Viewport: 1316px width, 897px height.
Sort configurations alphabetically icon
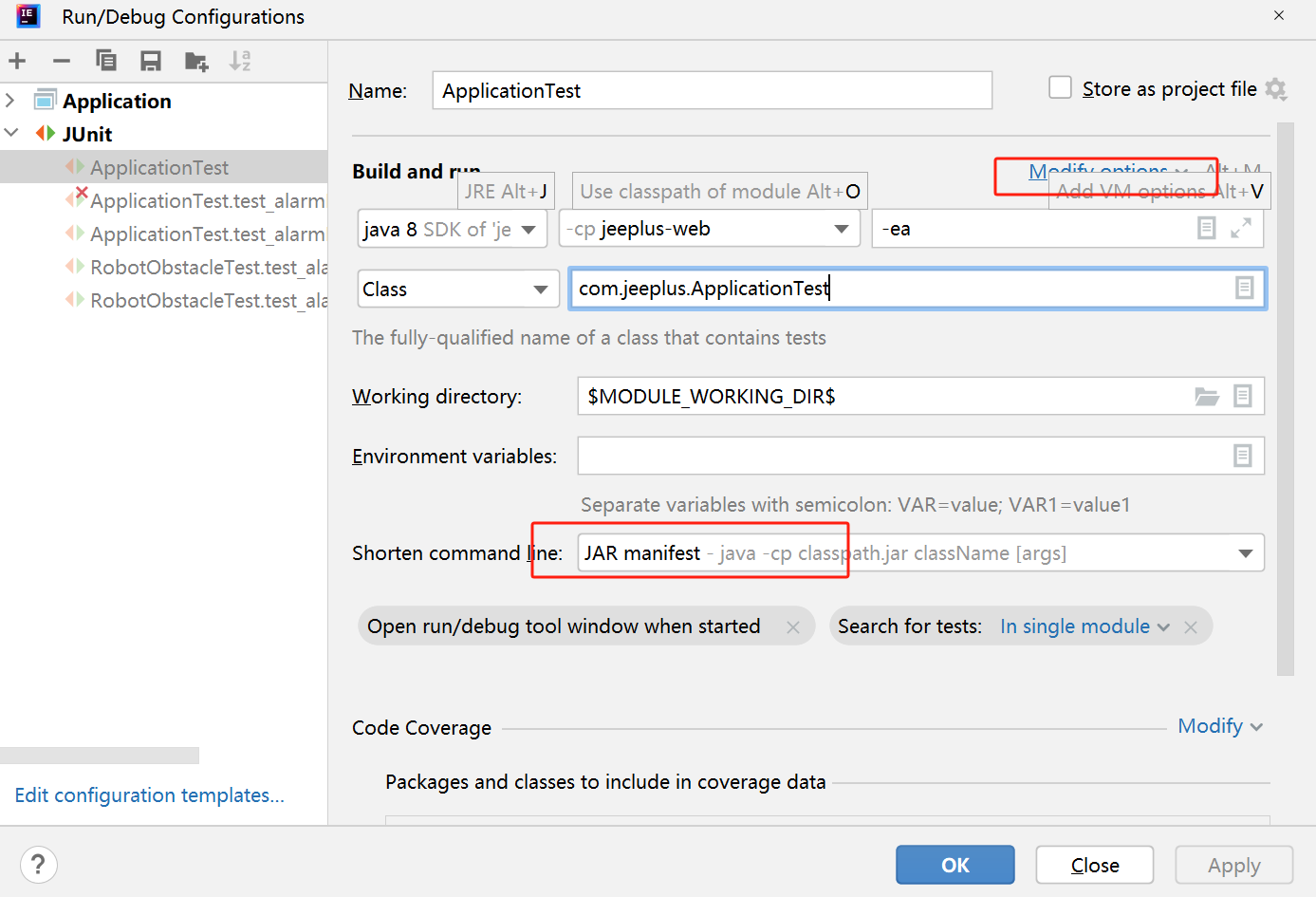tap(240, 62)
